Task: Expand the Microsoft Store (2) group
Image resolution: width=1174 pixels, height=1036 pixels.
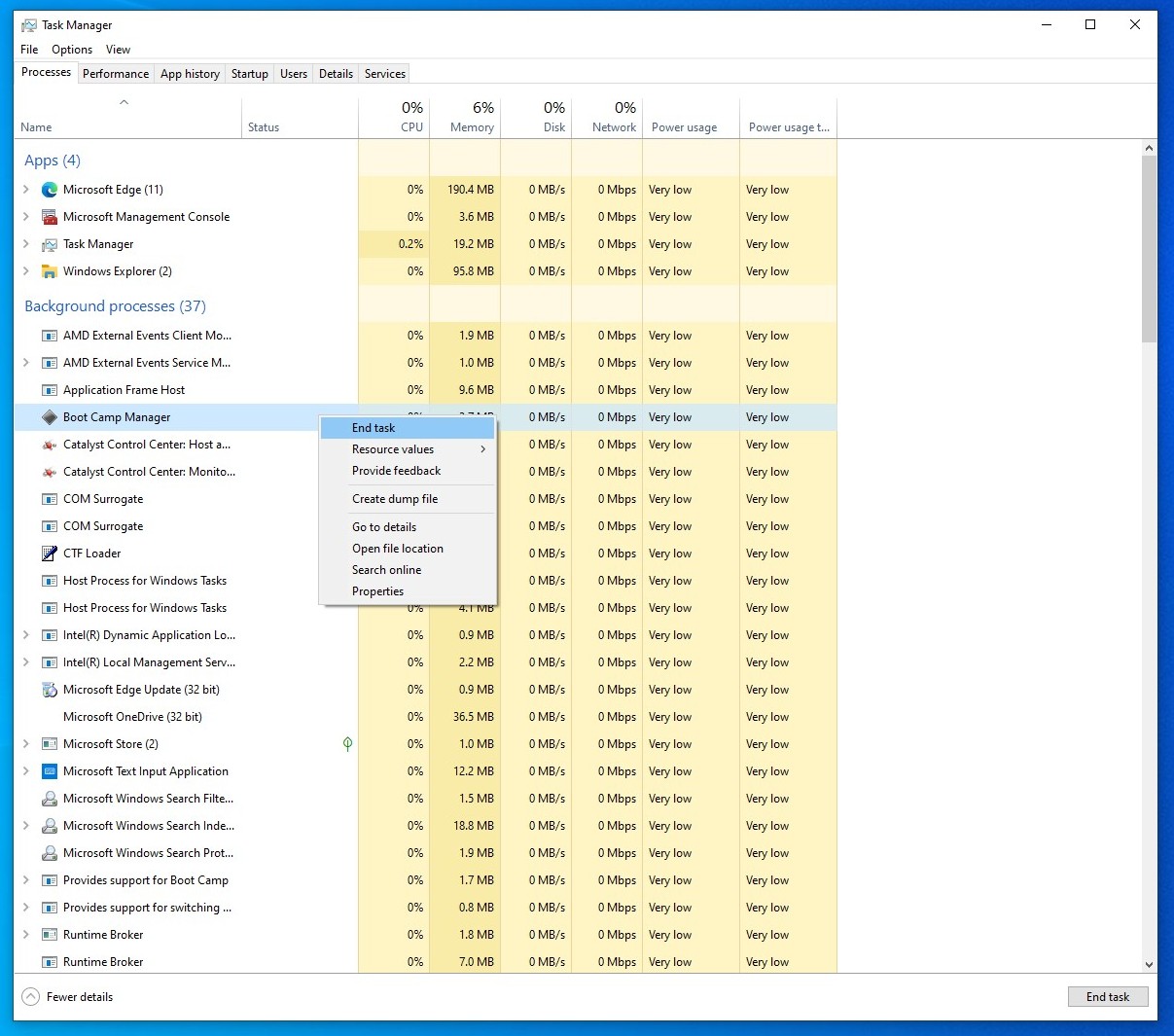Action: click(x=26, y=744)
